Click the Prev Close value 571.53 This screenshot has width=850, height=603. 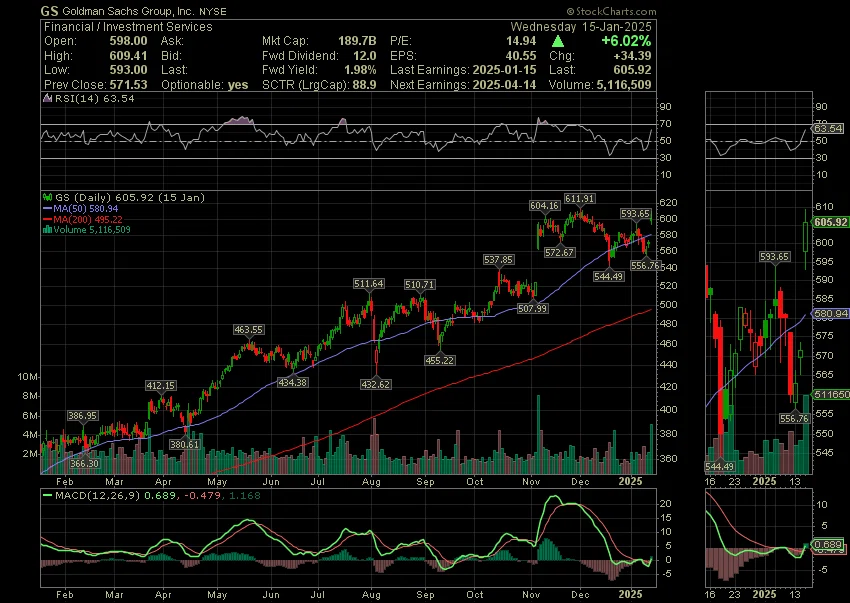[128, 85]
